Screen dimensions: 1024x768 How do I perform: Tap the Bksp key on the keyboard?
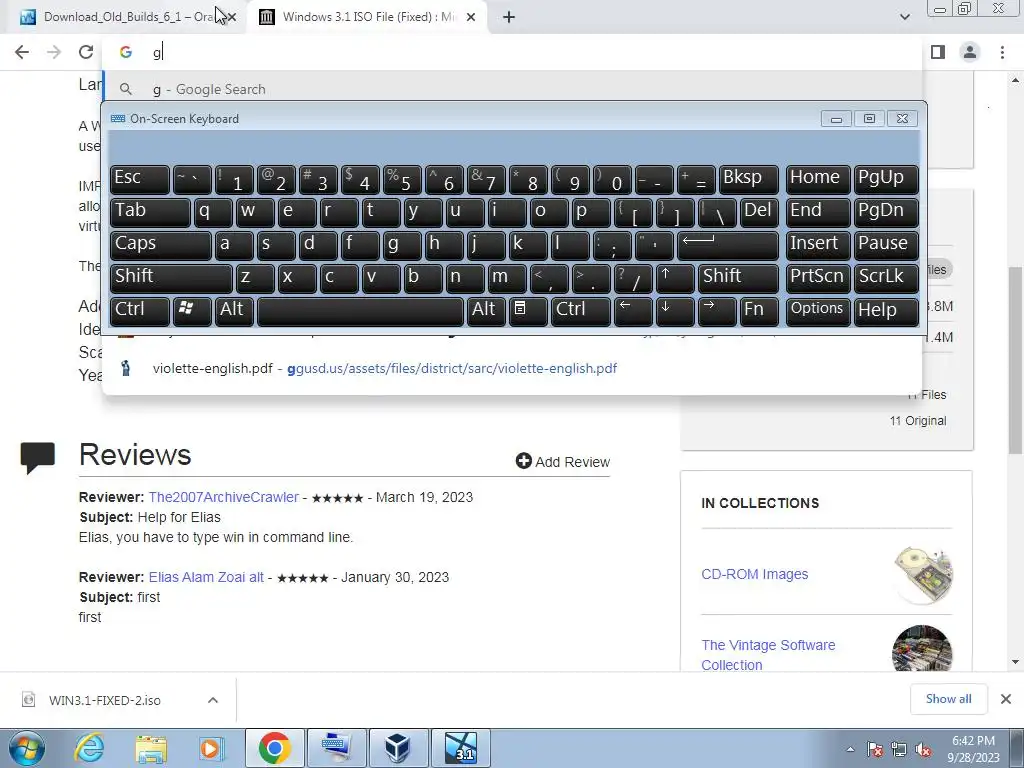(x=748, y=178)
